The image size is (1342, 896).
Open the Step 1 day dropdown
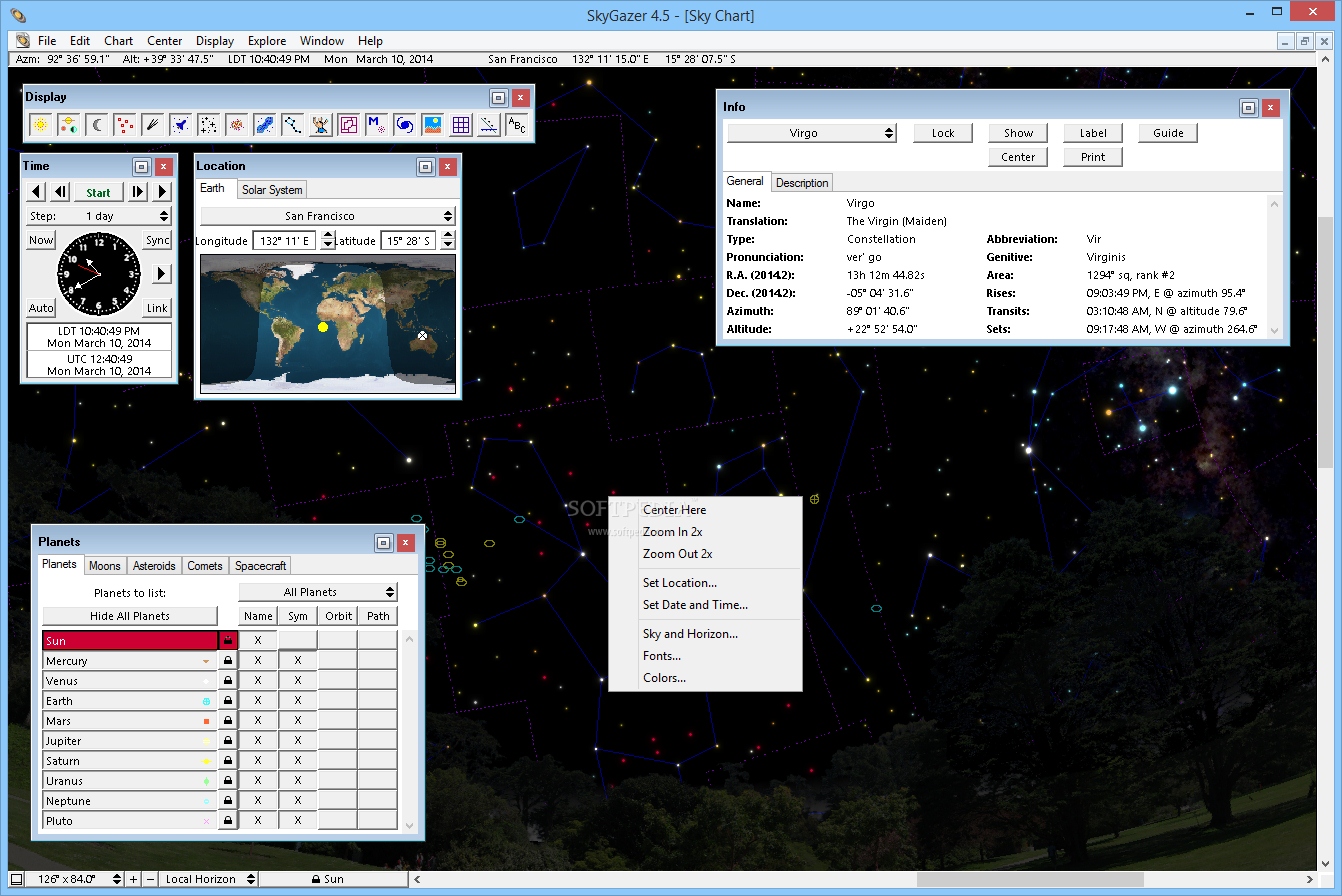(99, 216)
